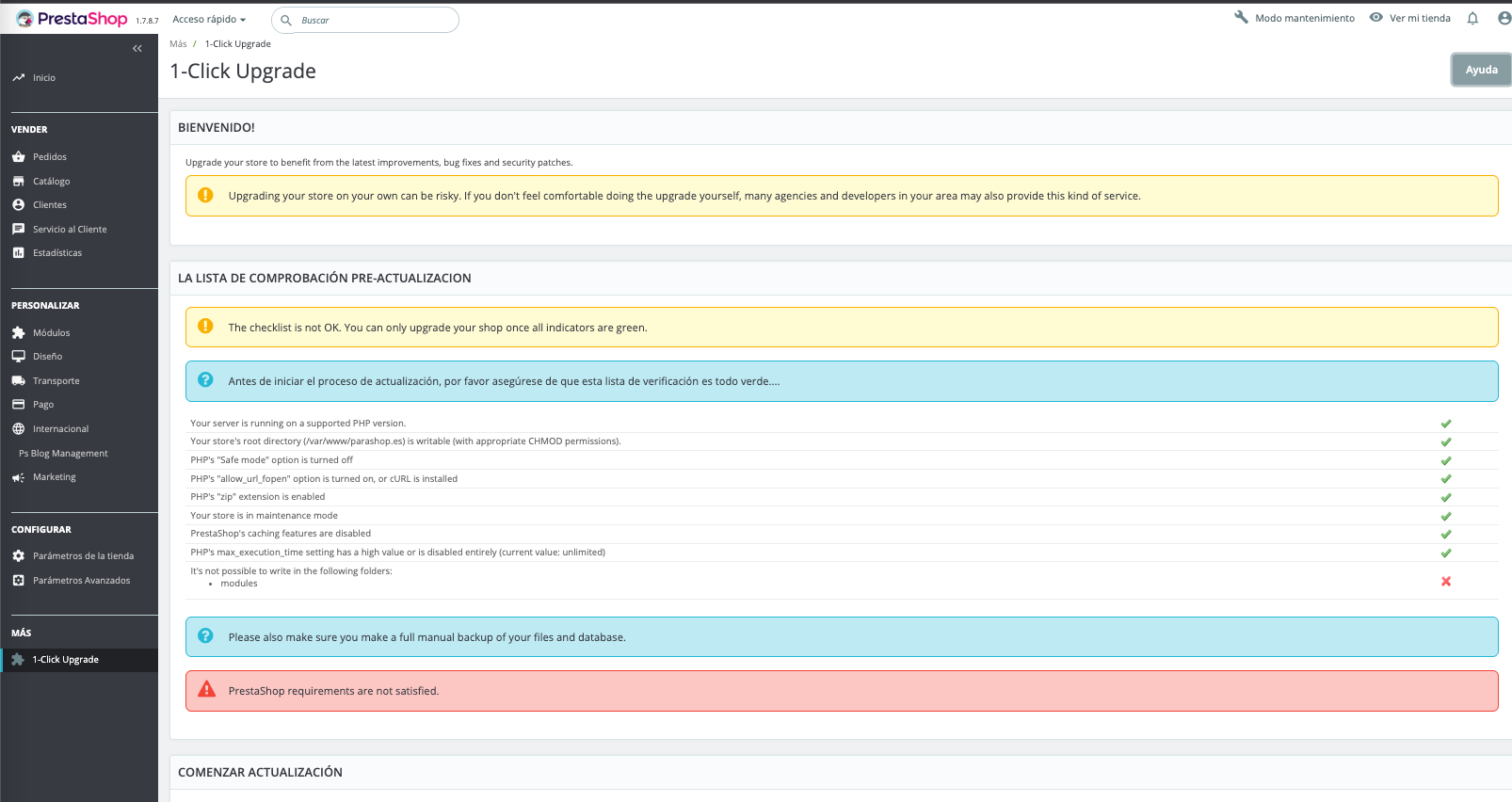Click the Catálogo store icon
This screenshot has width=1512, height=802.
point(19,182)
